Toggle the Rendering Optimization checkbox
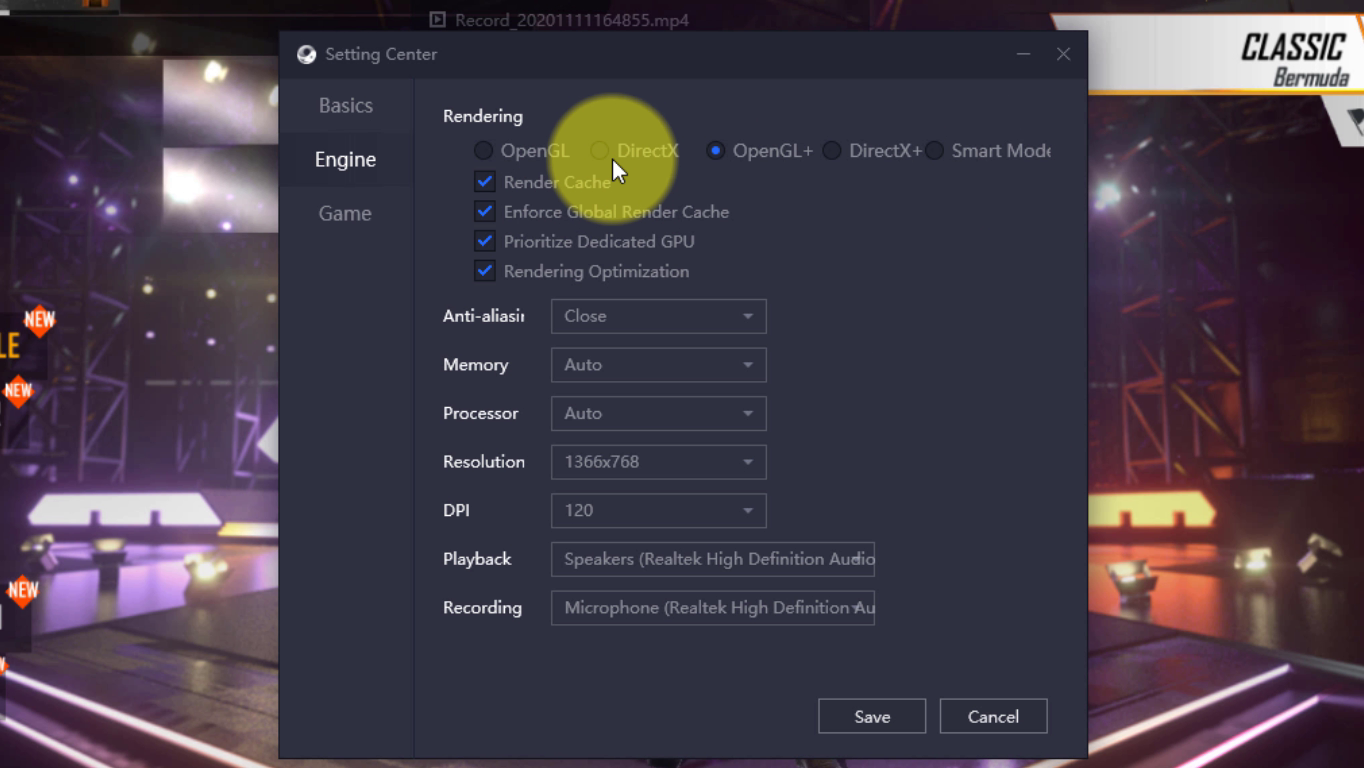 [485, 271]
